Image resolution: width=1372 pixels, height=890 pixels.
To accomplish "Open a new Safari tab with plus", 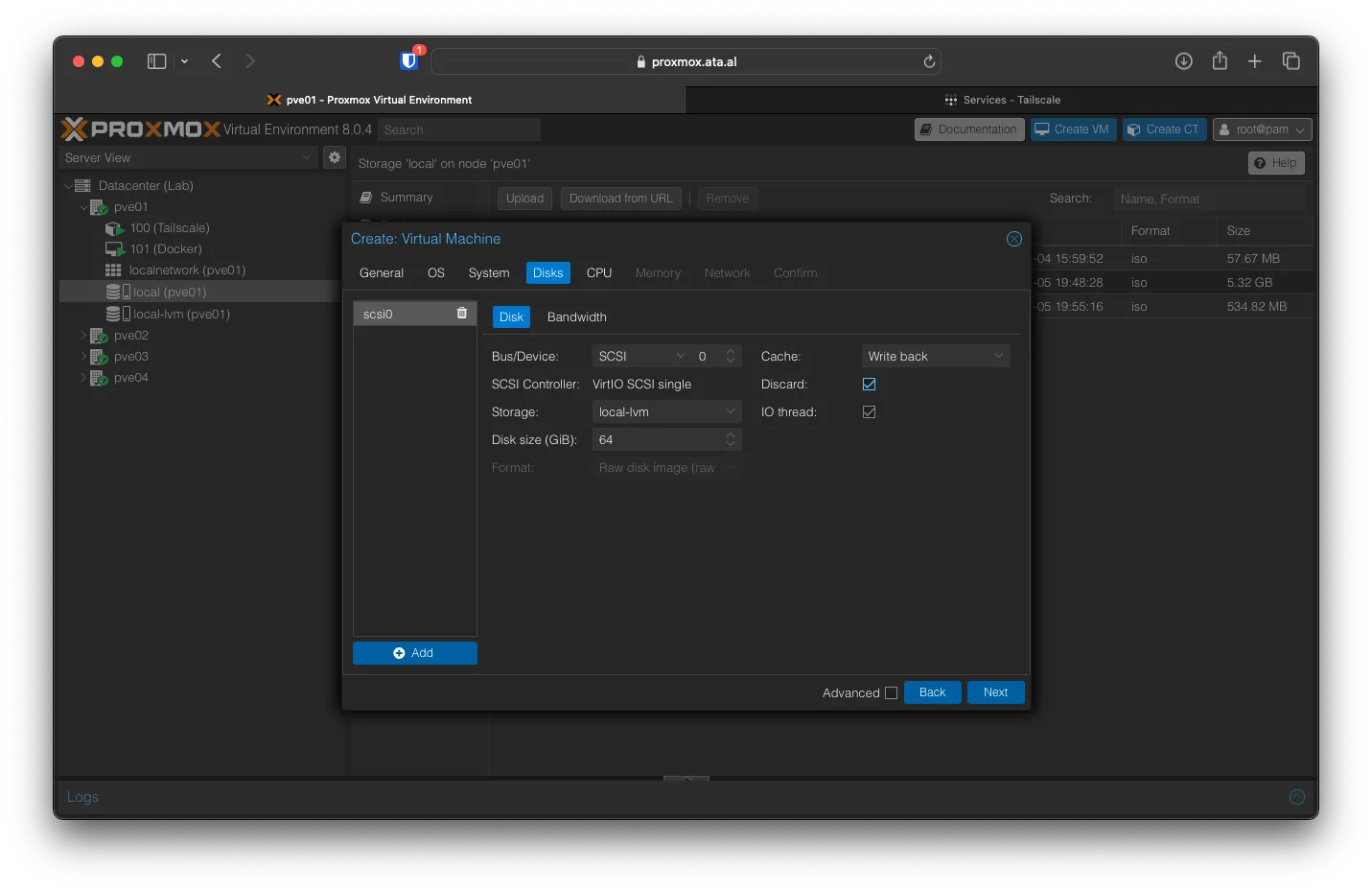I will coord(1255,61).
